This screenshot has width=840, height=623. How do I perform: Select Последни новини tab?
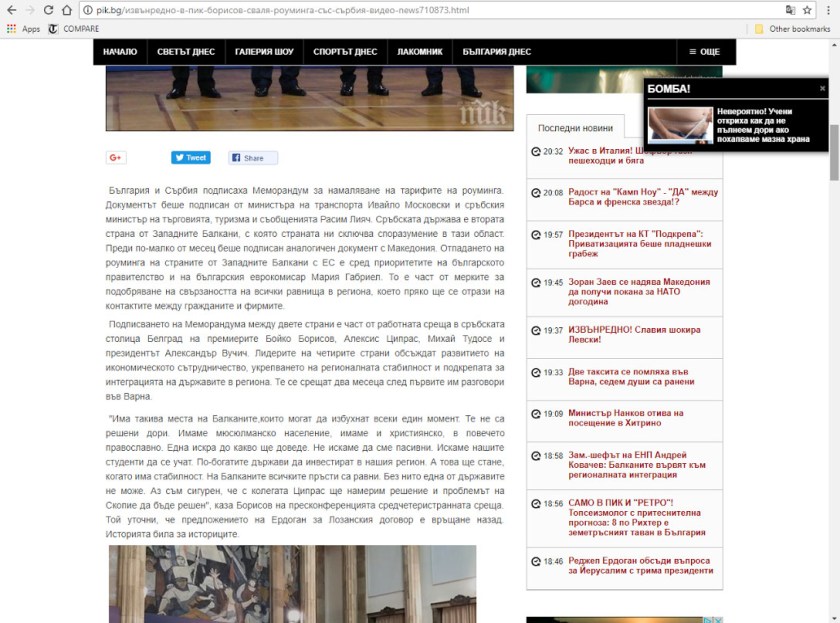[575, 128]
